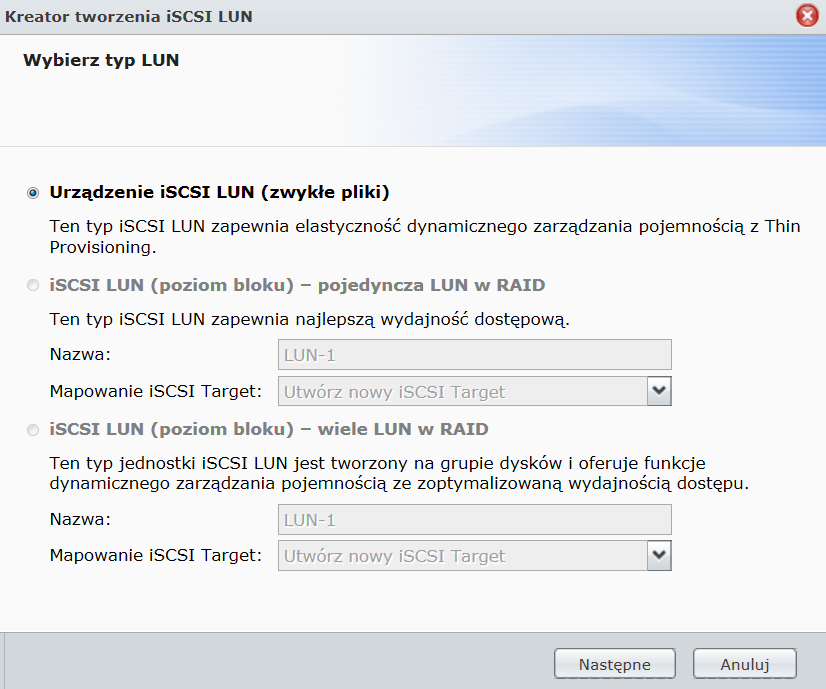Viewport: 826px width, 689px height.
Task: Click the 'Kreator tworzenia iSCSI LUN' title bar
Action: pos(300,16)
